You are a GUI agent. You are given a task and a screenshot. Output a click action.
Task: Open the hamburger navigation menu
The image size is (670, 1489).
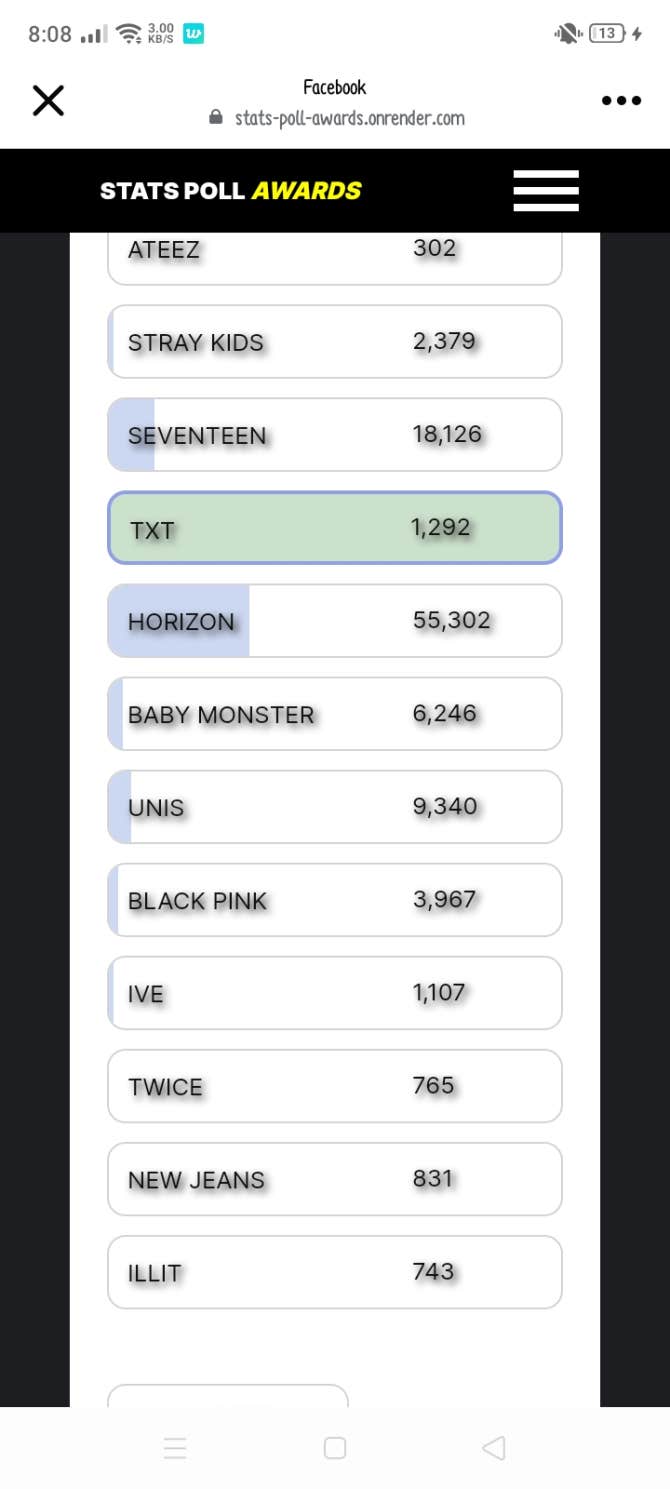[546, 191]
